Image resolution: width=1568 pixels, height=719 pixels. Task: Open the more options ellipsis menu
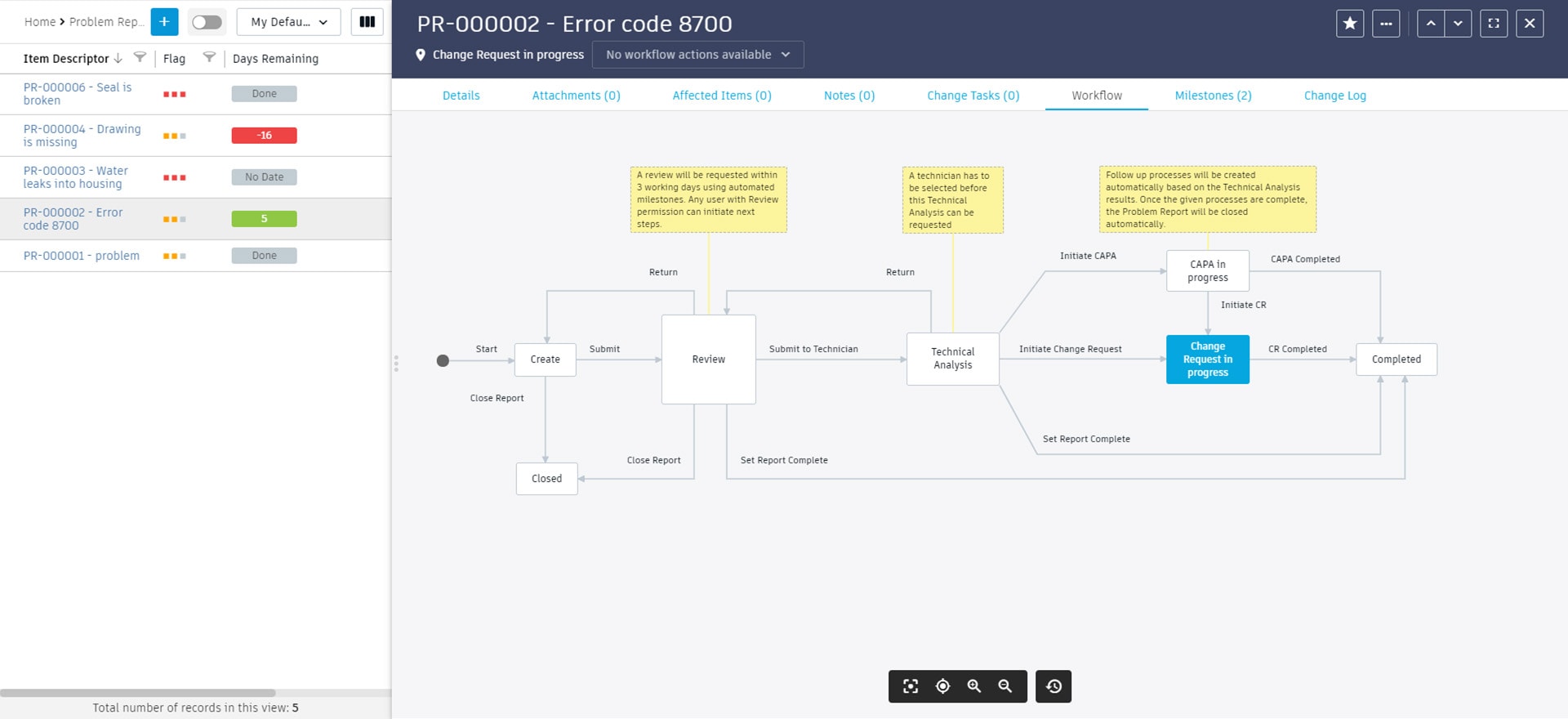[1386, 24]
